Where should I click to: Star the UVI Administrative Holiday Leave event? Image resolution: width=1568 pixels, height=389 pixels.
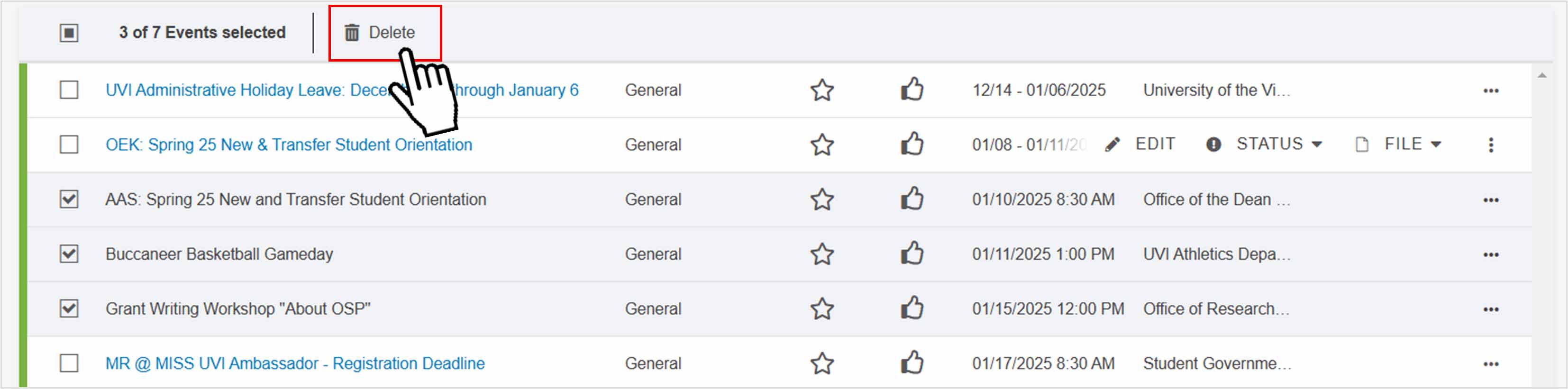point(821,90)
